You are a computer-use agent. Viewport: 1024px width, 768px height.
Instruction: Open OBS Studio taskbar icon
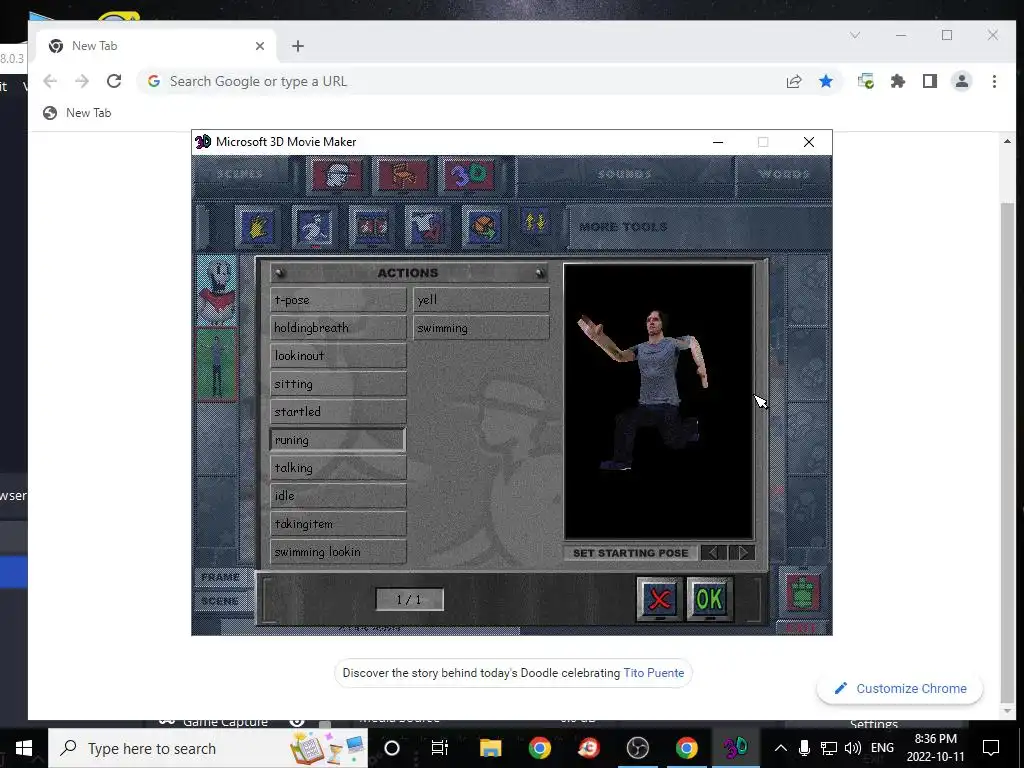point(638,748)
